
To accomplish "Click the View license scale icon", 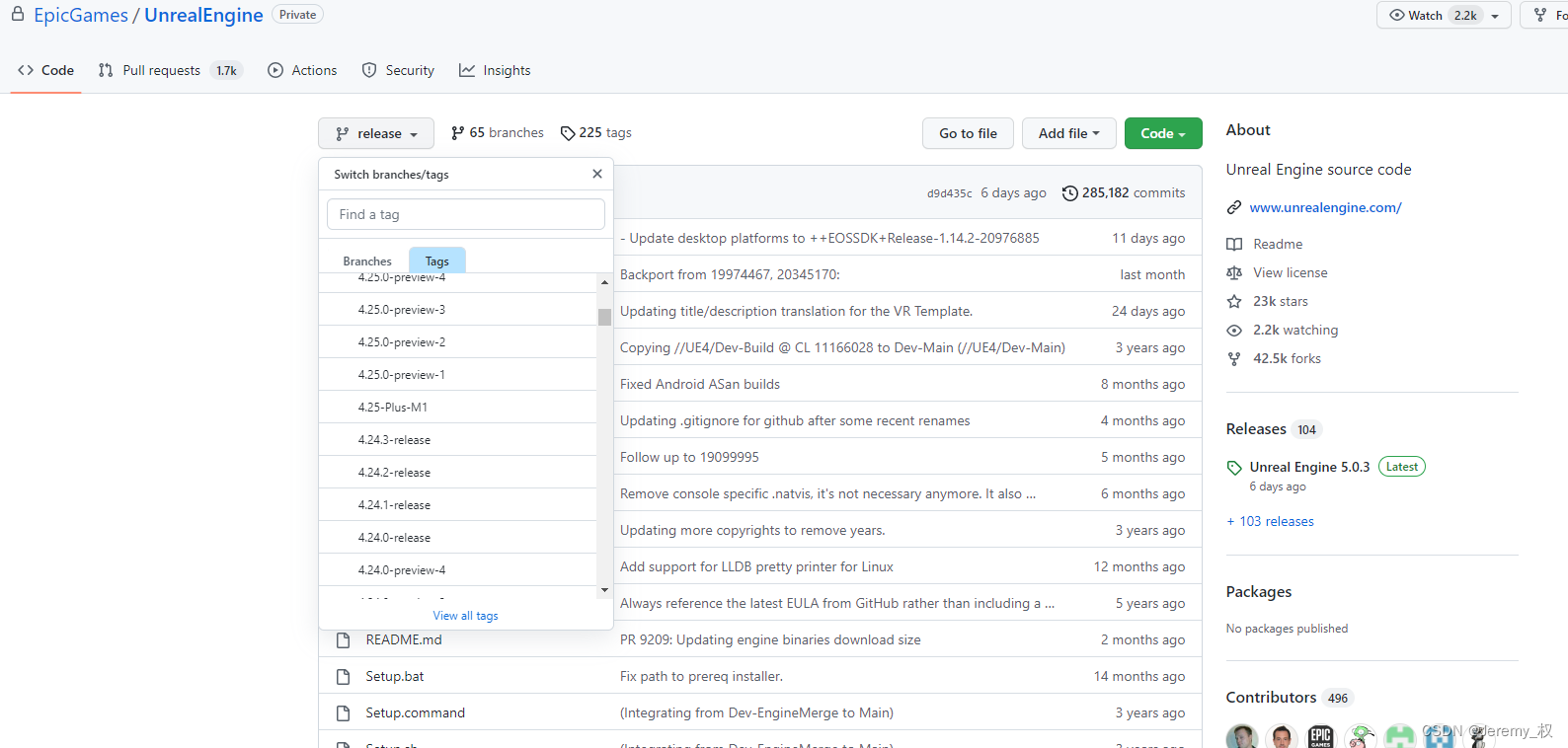I will (1234, 272).
